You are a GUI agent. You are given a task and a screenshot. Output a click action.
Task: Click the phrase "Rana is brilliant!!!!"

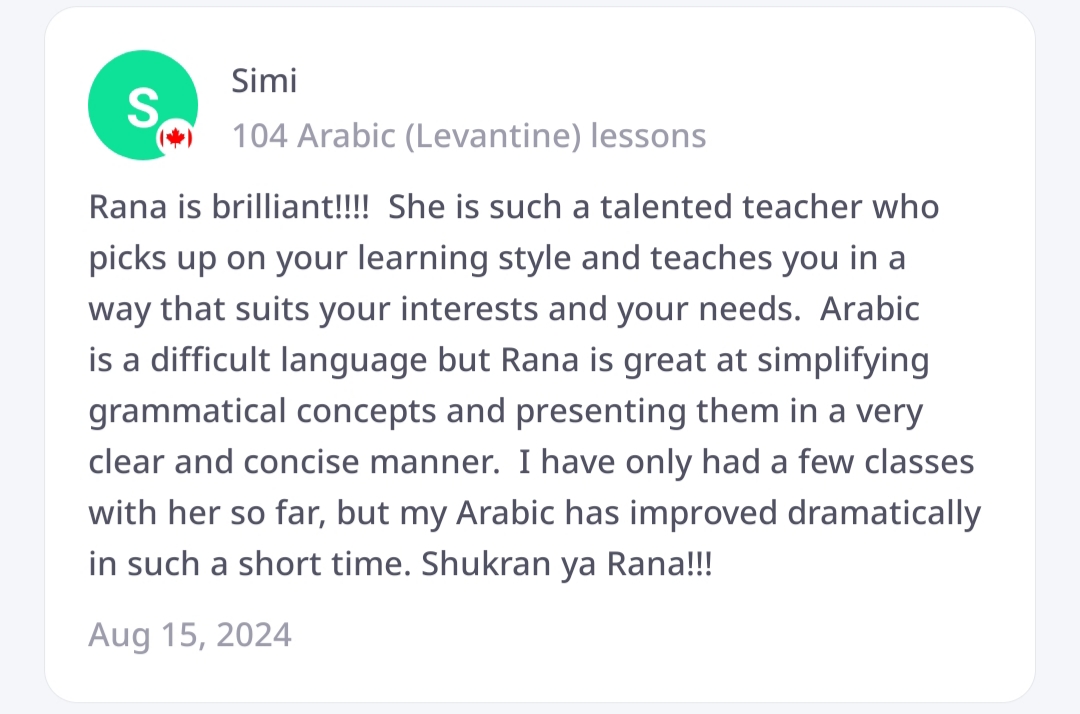[x=229, y=207]
